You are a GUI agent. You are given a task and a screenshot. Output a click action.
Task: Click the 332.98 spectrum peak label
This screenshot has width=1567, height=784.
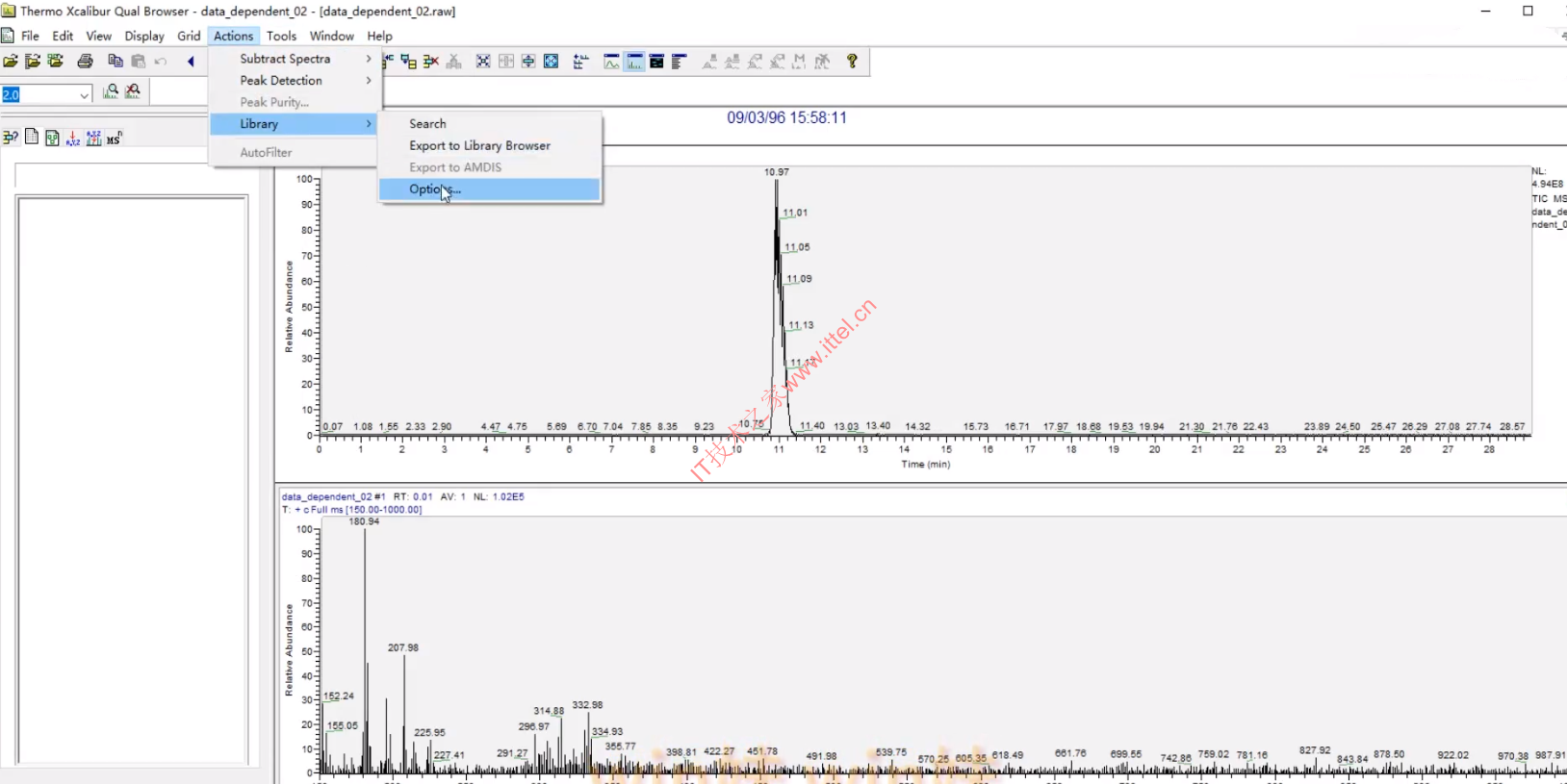587,705
